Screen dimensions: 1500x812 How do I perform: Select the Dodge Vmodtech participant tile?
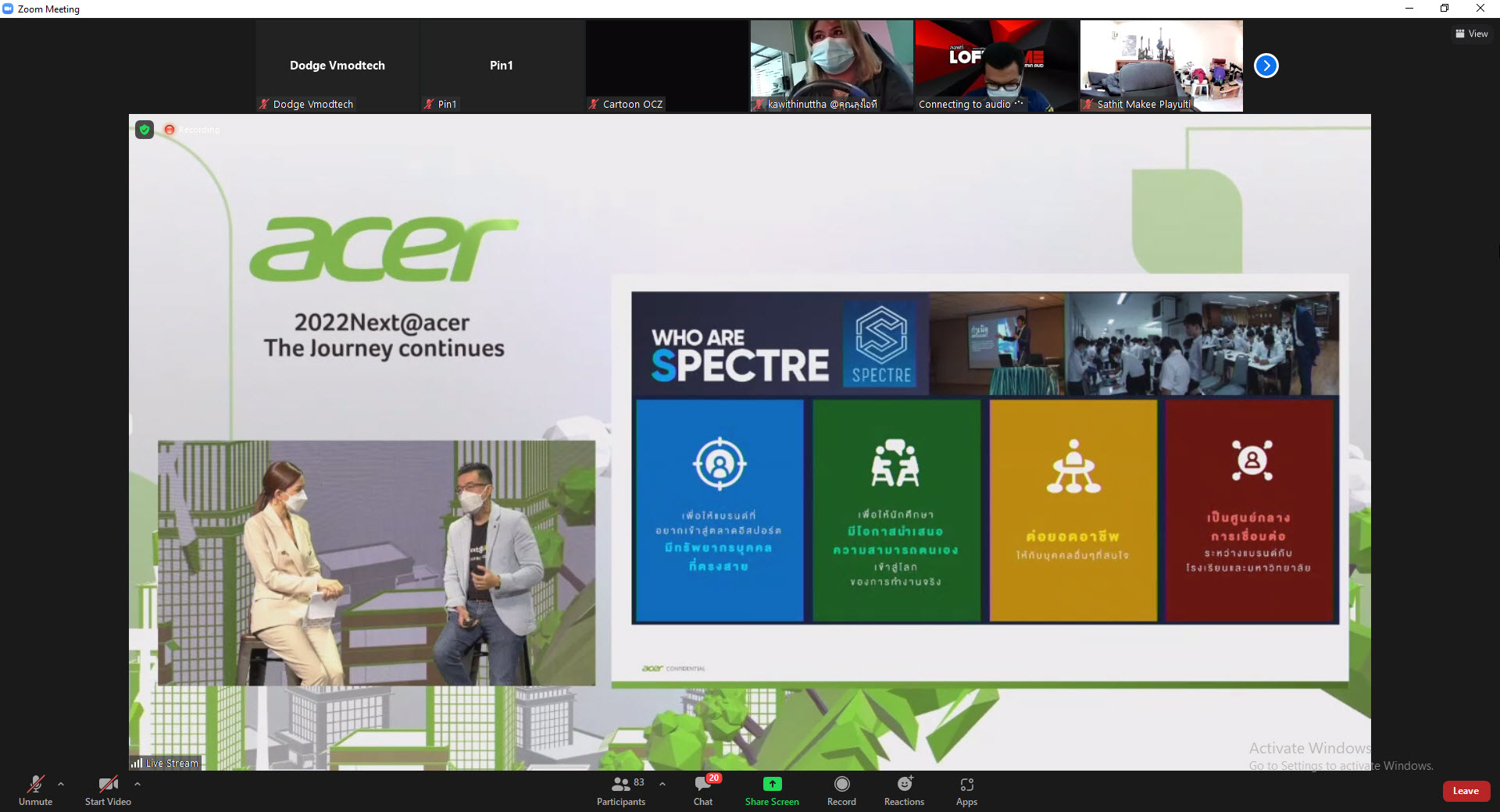(337, 66)
